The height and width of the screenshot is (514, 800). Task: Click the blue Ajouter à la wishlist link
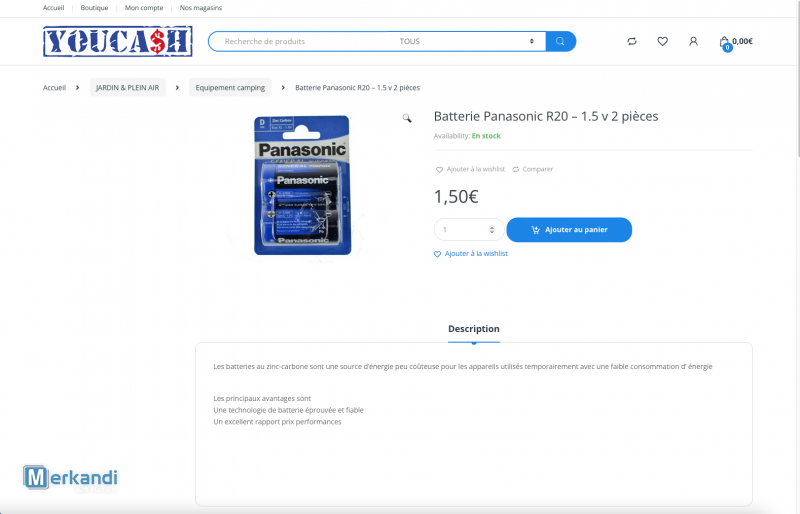click(470, 254)
